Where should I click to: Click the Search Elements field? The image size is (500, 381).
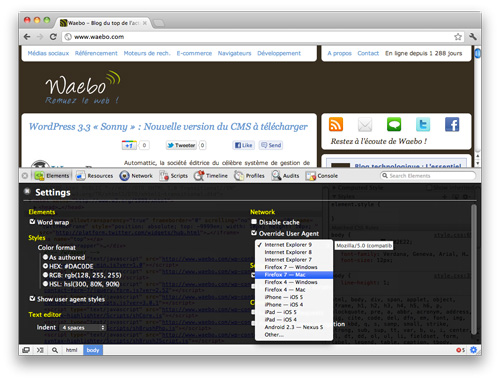coord(428,176)
